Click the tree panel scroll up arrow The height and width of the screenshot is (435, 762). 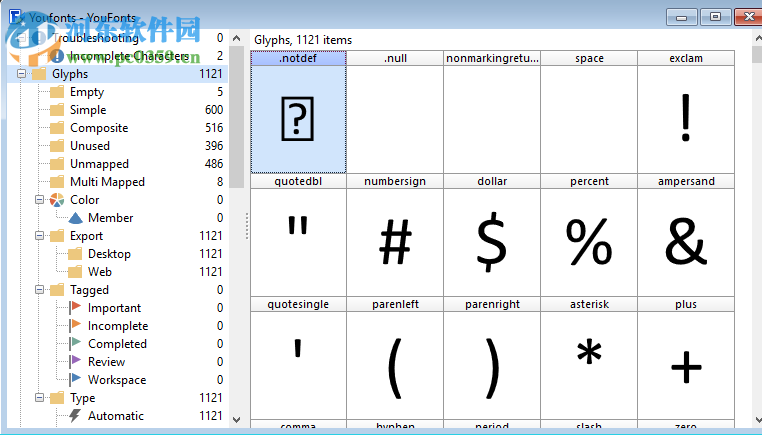pos(237,38)
